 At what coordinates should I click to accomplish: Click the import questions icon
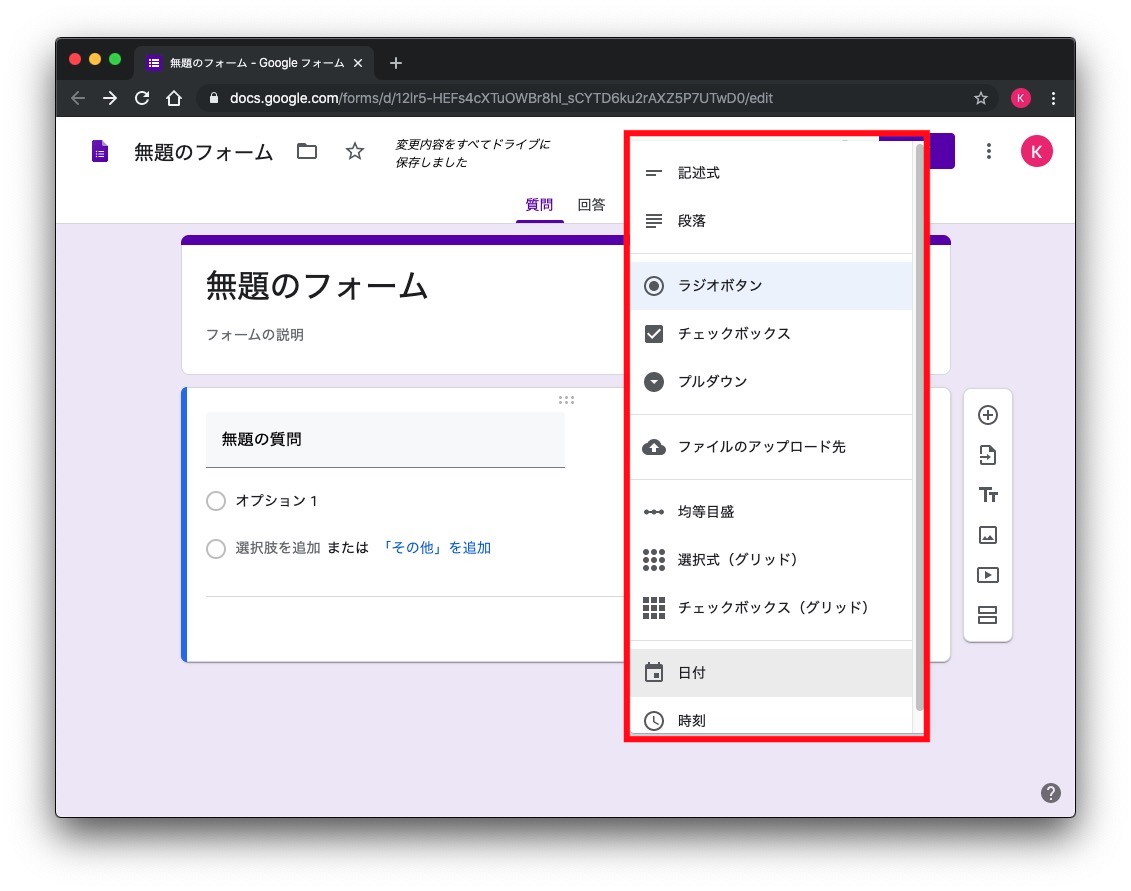(987, 455)
